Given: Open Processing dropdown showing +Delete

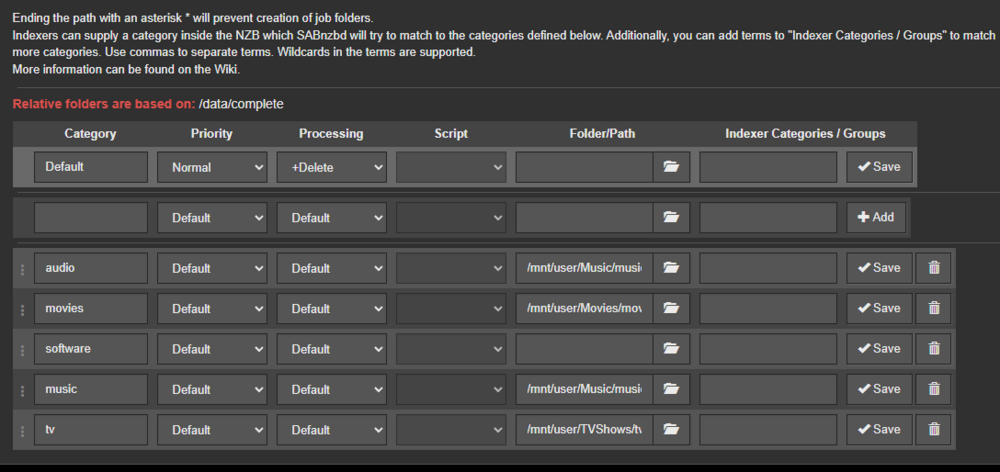Looking at the screenshot, I should 332,167.
